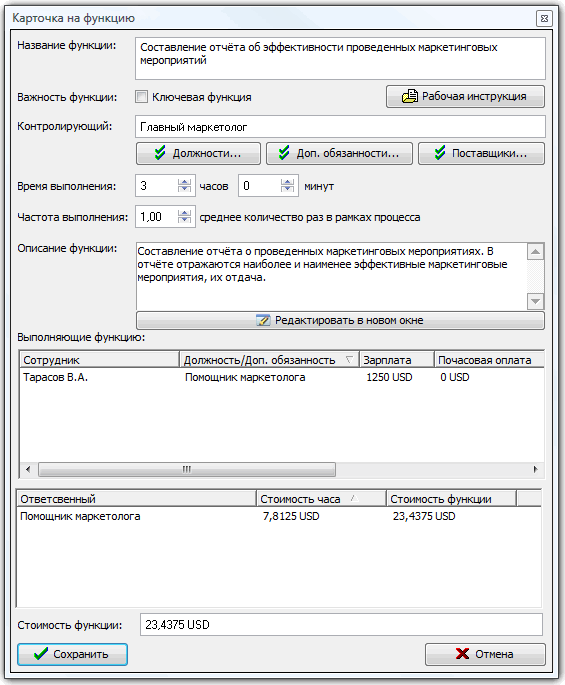The image size is (565, 685).
Task: Open Доп. обязанности selection
Action: (x=340, y=153)
